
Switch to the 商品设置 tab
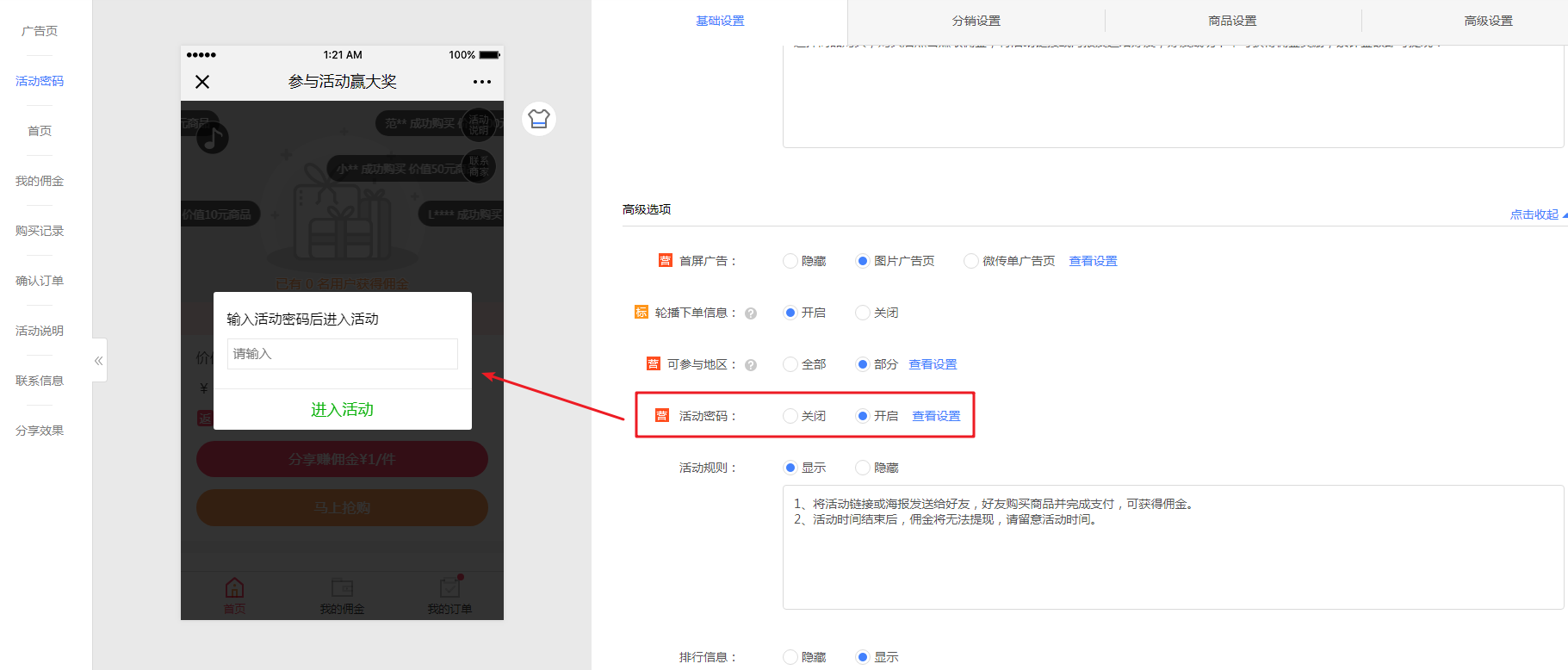pos(1232,21)
